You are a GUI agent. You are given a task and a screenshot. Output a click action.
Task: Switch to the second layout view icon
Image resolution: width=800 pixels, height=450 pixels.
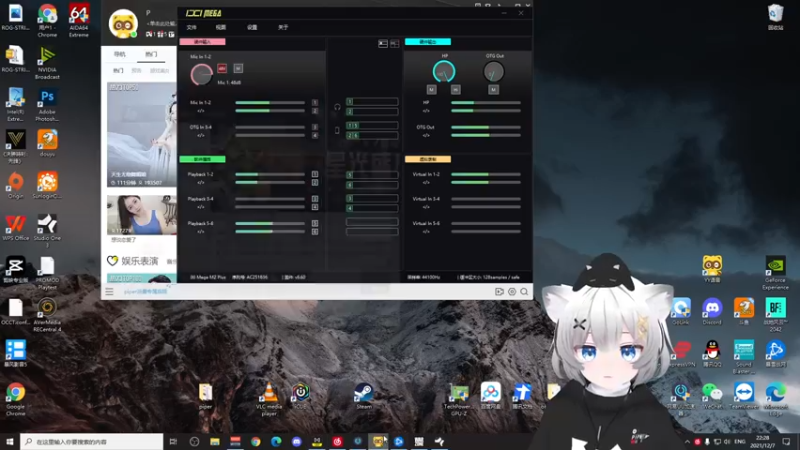[x=394, y=44]
